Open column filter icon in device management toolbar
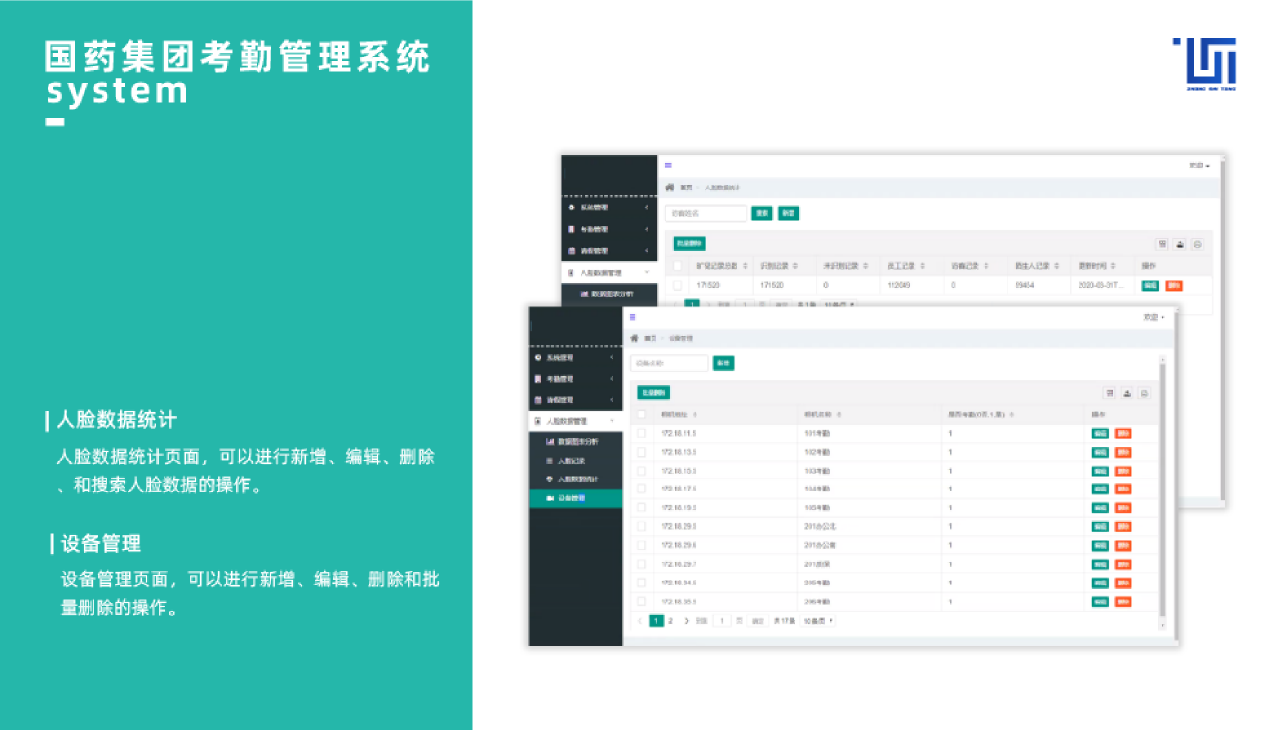Viewport: 1278px width, 730px height. pos(1109,393)
